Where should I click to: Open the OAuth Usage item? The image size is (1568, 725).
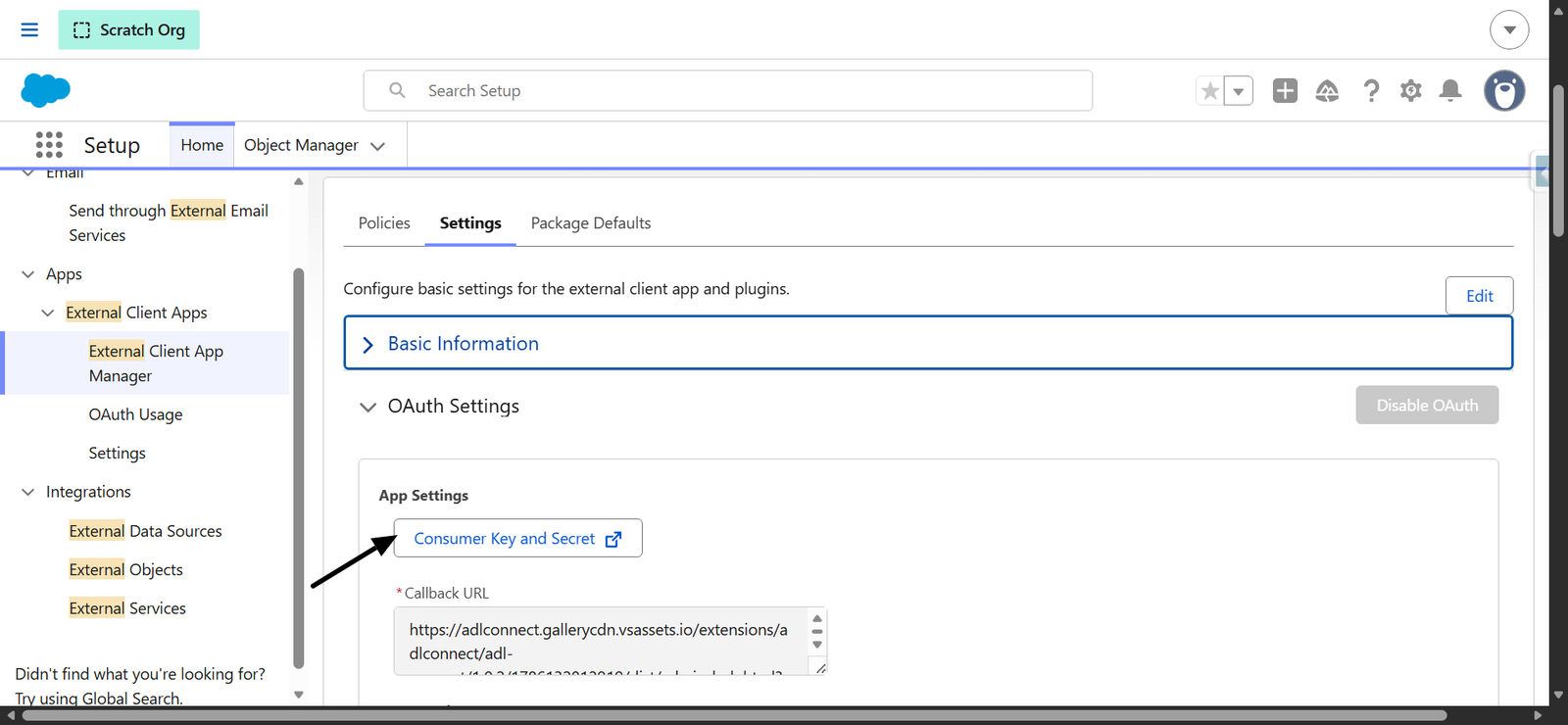coord(135,414)
